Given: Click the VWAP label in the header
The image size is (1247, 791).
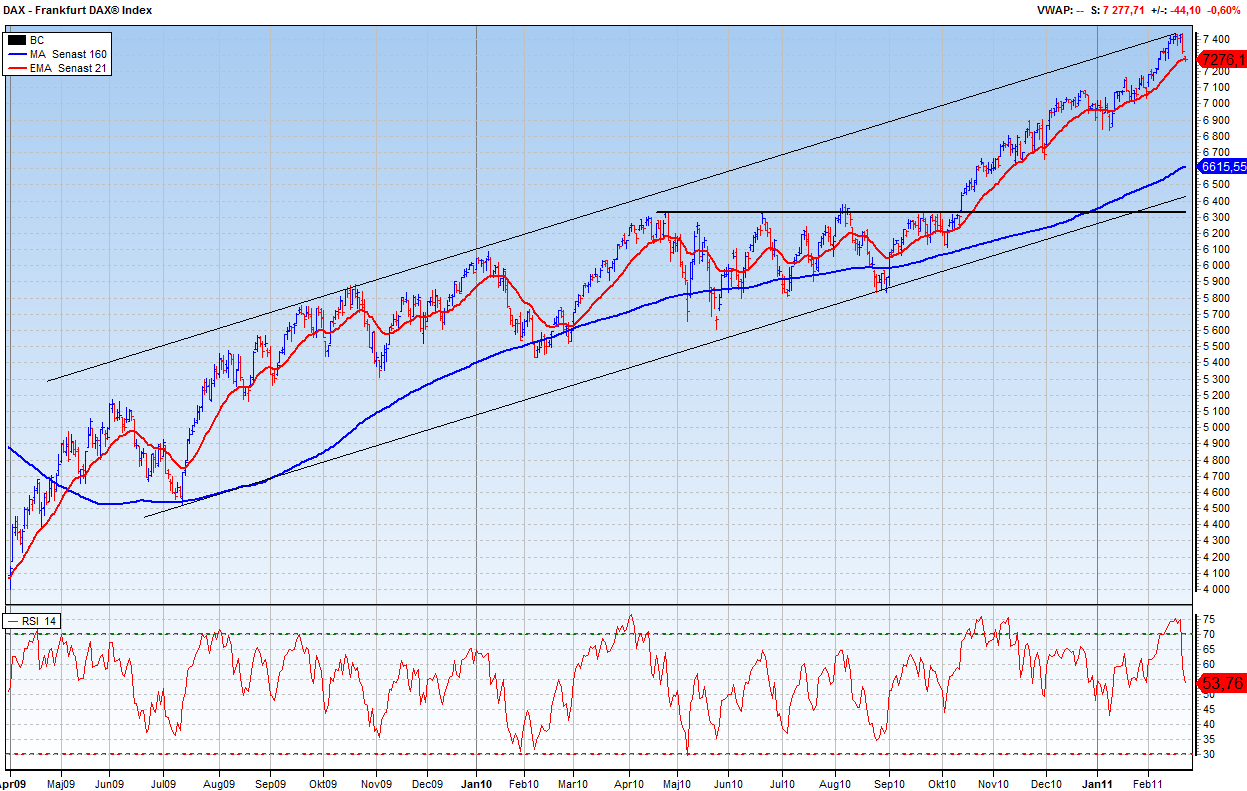Looking at the screenshot, I should [1055, 10].
